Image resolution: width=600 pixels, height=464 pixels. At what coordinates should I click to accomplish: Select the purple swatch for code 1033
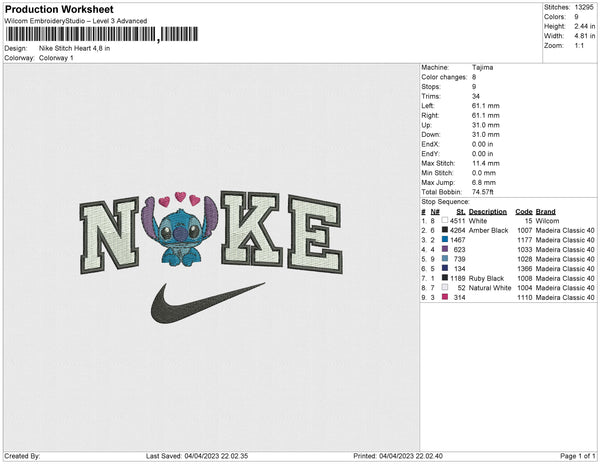click(445, 249)
